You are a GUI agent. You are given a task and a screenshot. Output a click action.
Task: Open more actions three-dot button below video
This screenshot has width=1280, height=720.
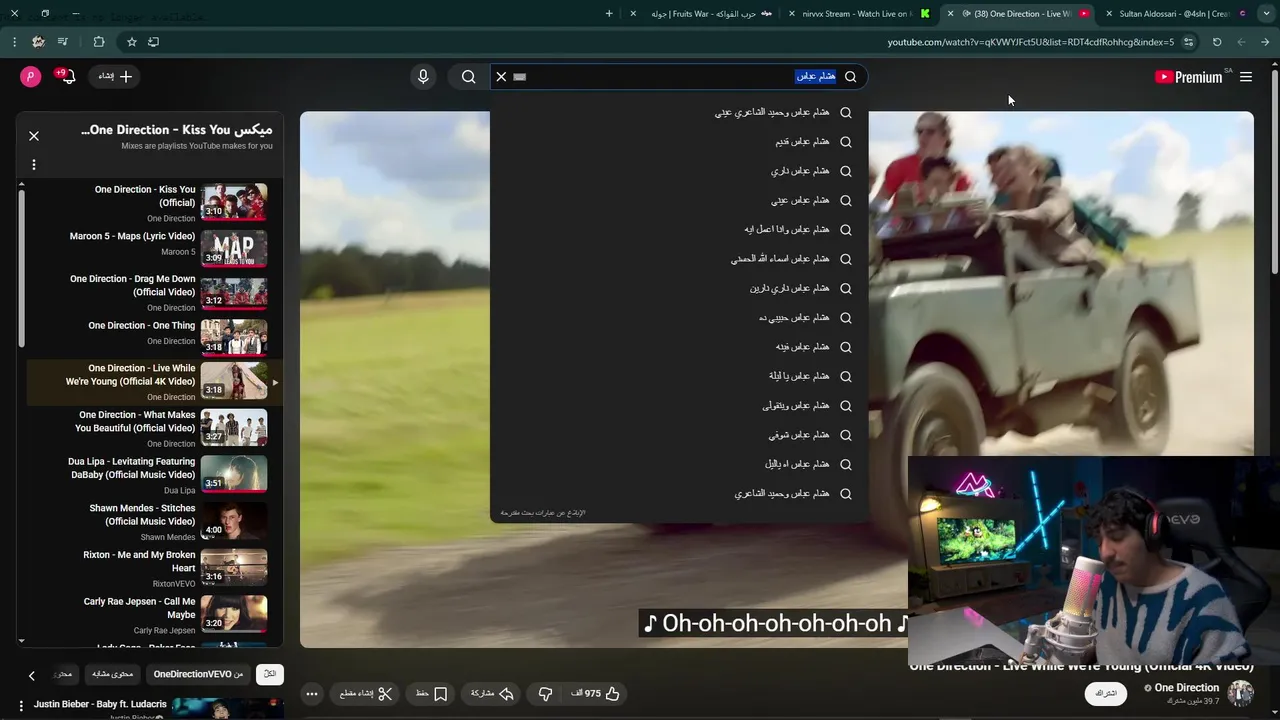point(312,693)
